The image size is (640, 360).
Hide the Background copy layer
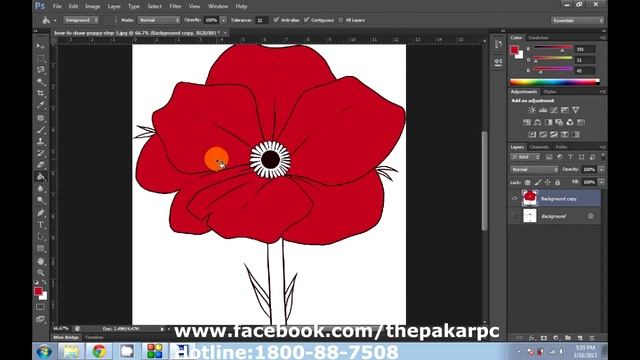(x=514, y=198)
